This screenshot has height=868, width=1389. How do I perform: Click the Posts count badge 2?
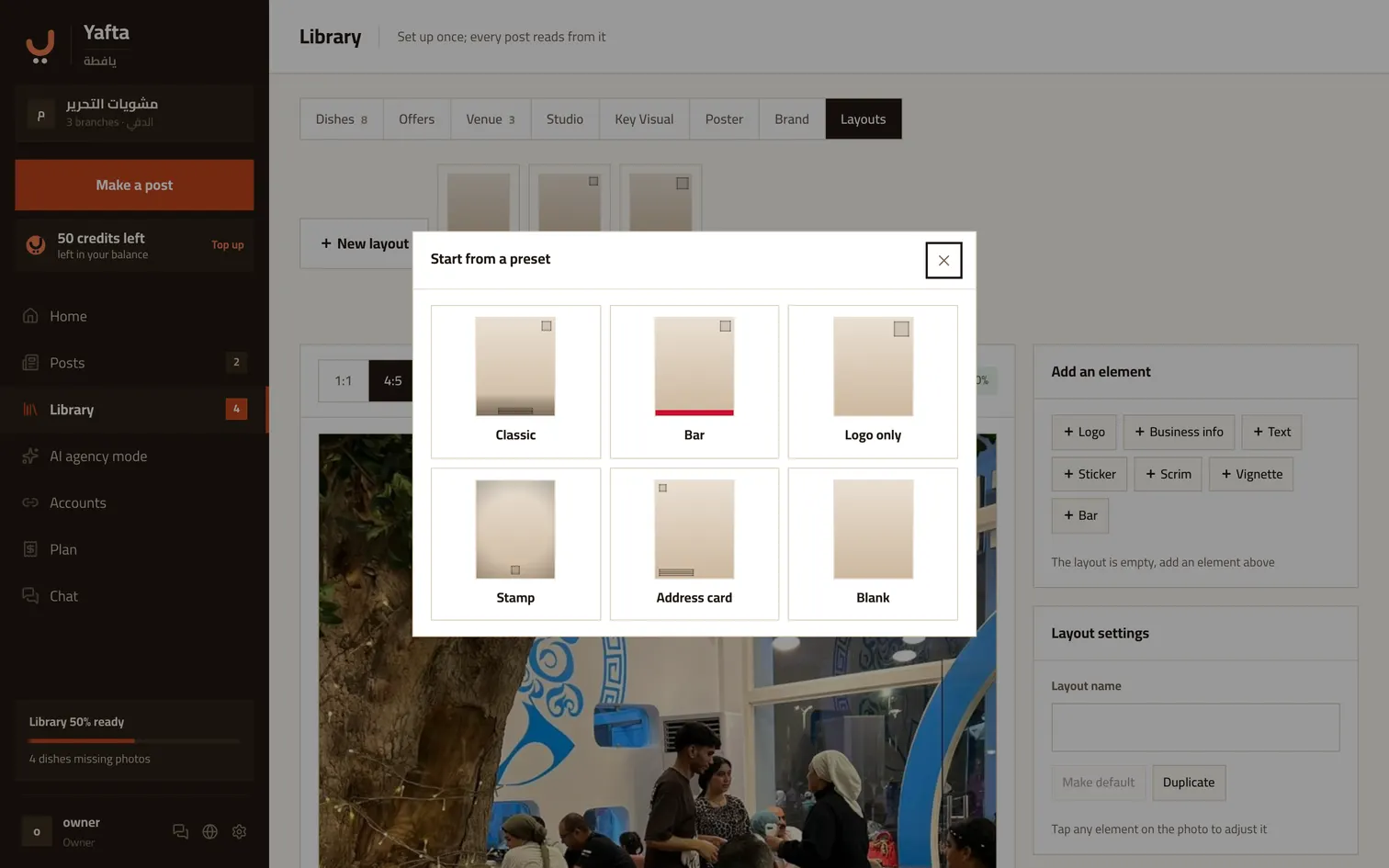[236, 362]
